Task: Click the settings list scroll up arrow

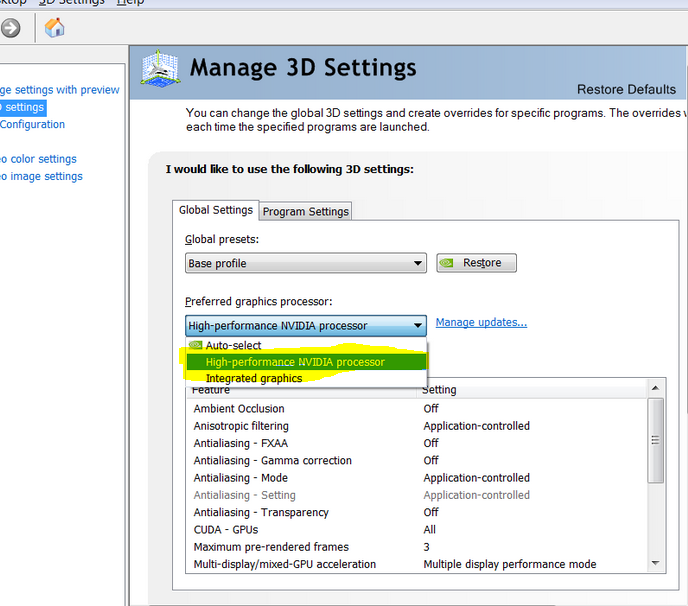Action: coord(656,388)
